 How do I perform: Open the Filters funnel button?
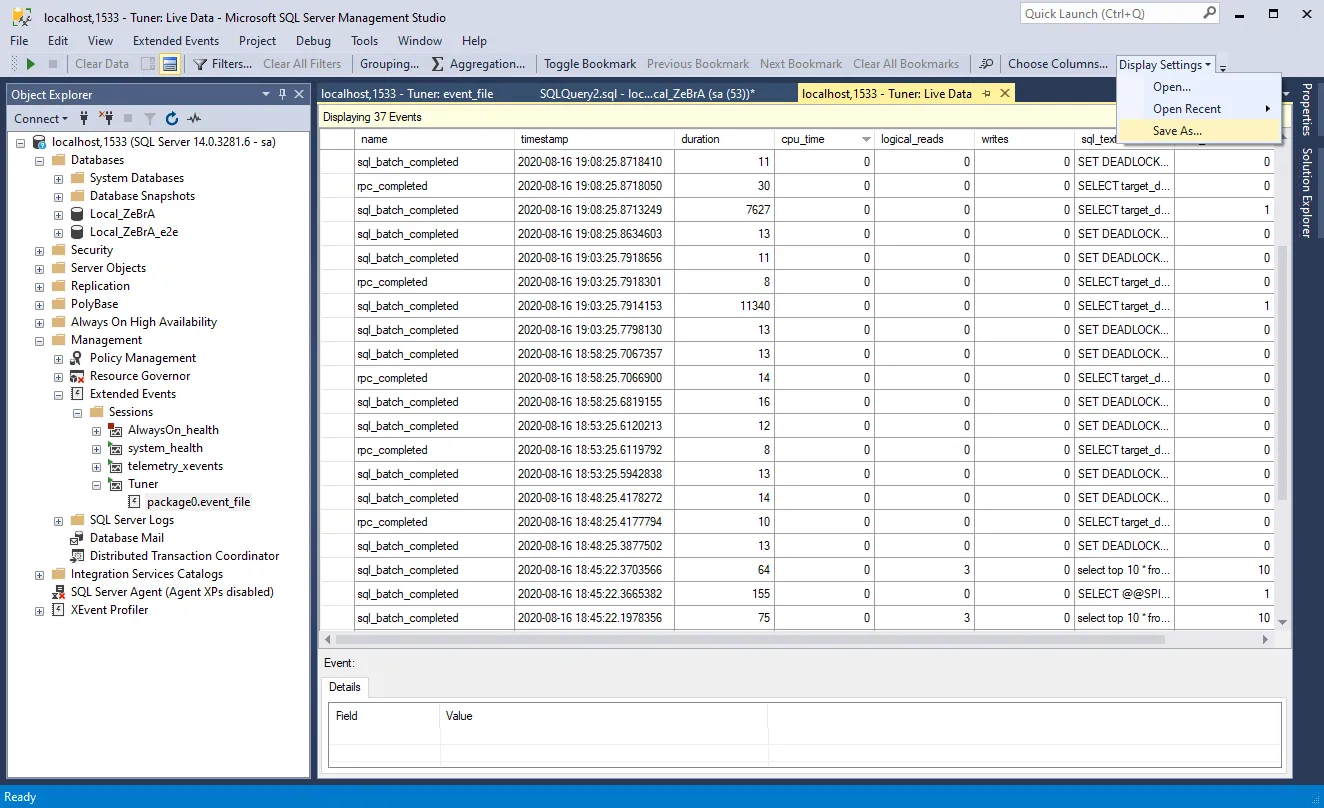[x=223, y=64]
